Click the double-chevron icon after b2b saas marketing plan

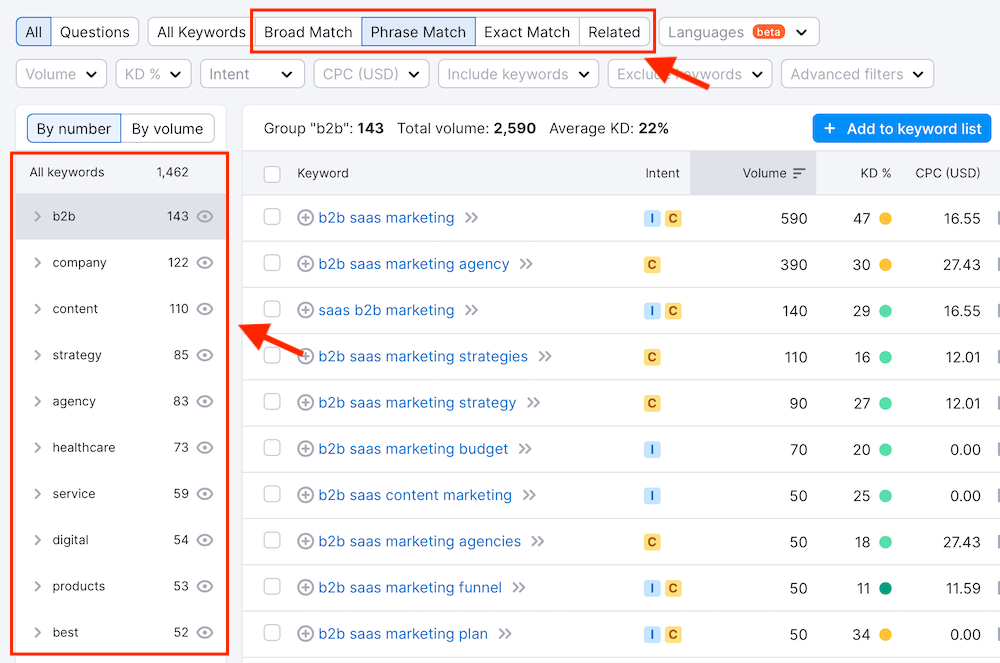(x=505, y=634)
